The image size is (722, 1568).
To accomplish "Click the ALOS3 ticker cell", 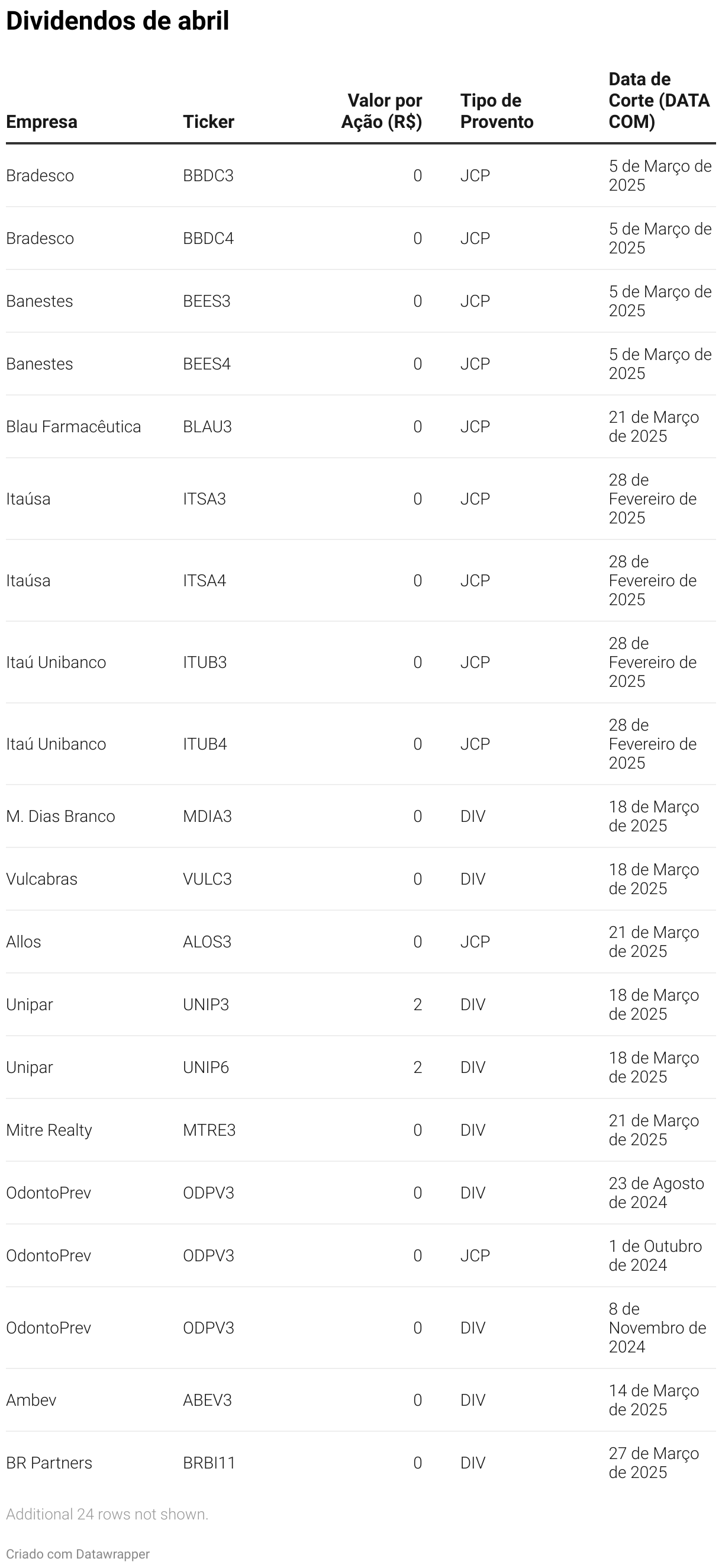I will coord(207,942).
